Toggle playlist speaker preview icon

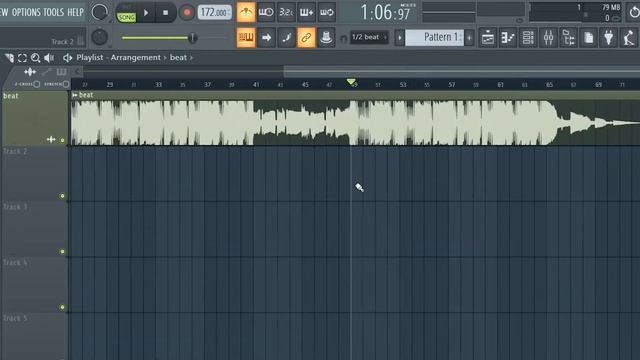pos(49,58)
